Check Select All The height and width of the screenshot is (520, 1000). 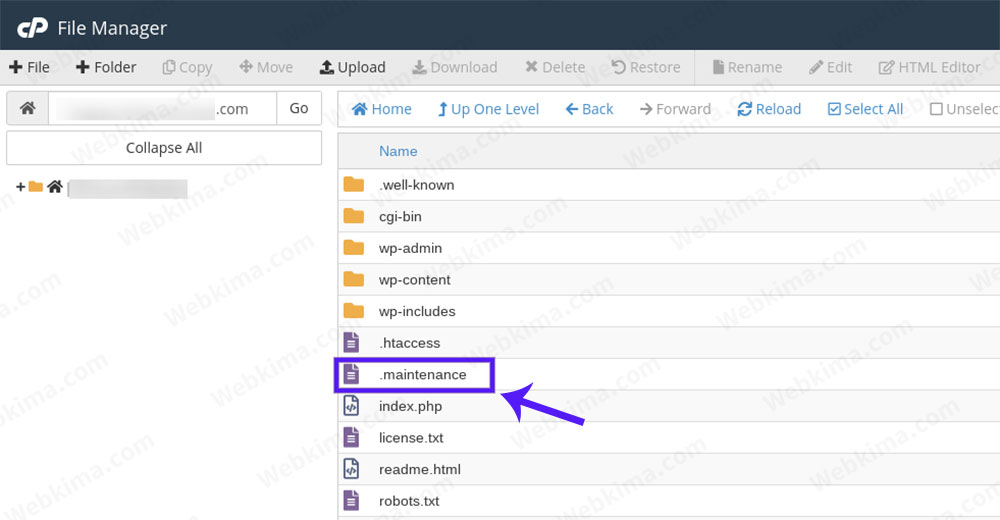(x=865, y=109)
